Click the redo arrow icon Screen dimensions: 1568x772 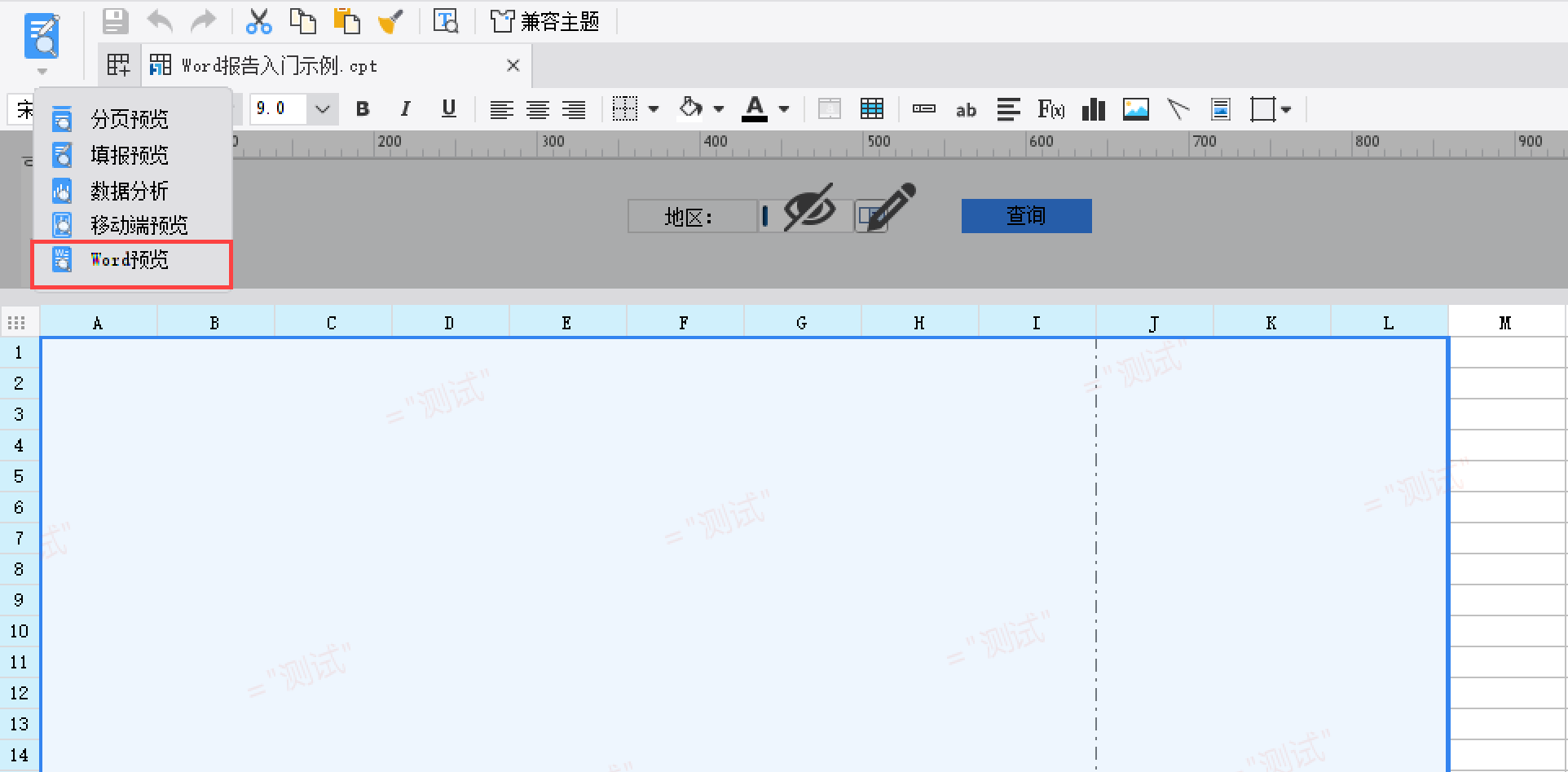(203, 21)
